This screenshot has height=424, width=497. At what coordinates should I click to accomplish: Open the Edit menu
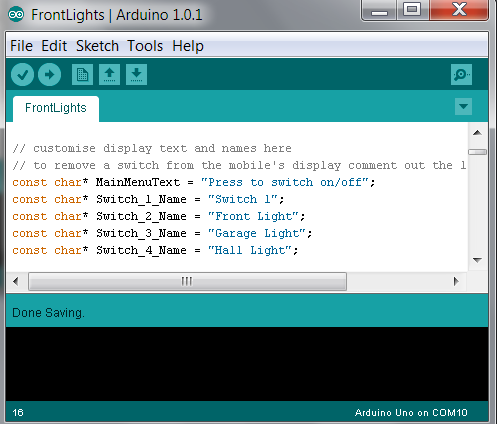54,46
